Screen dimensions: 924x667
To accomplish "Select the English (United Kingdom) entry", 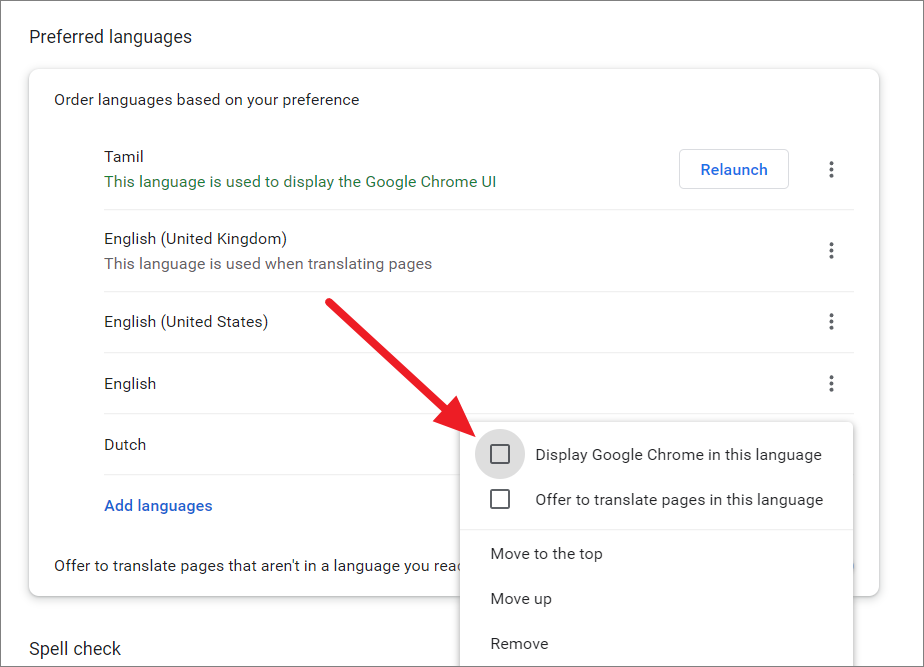I will point(195,239).
